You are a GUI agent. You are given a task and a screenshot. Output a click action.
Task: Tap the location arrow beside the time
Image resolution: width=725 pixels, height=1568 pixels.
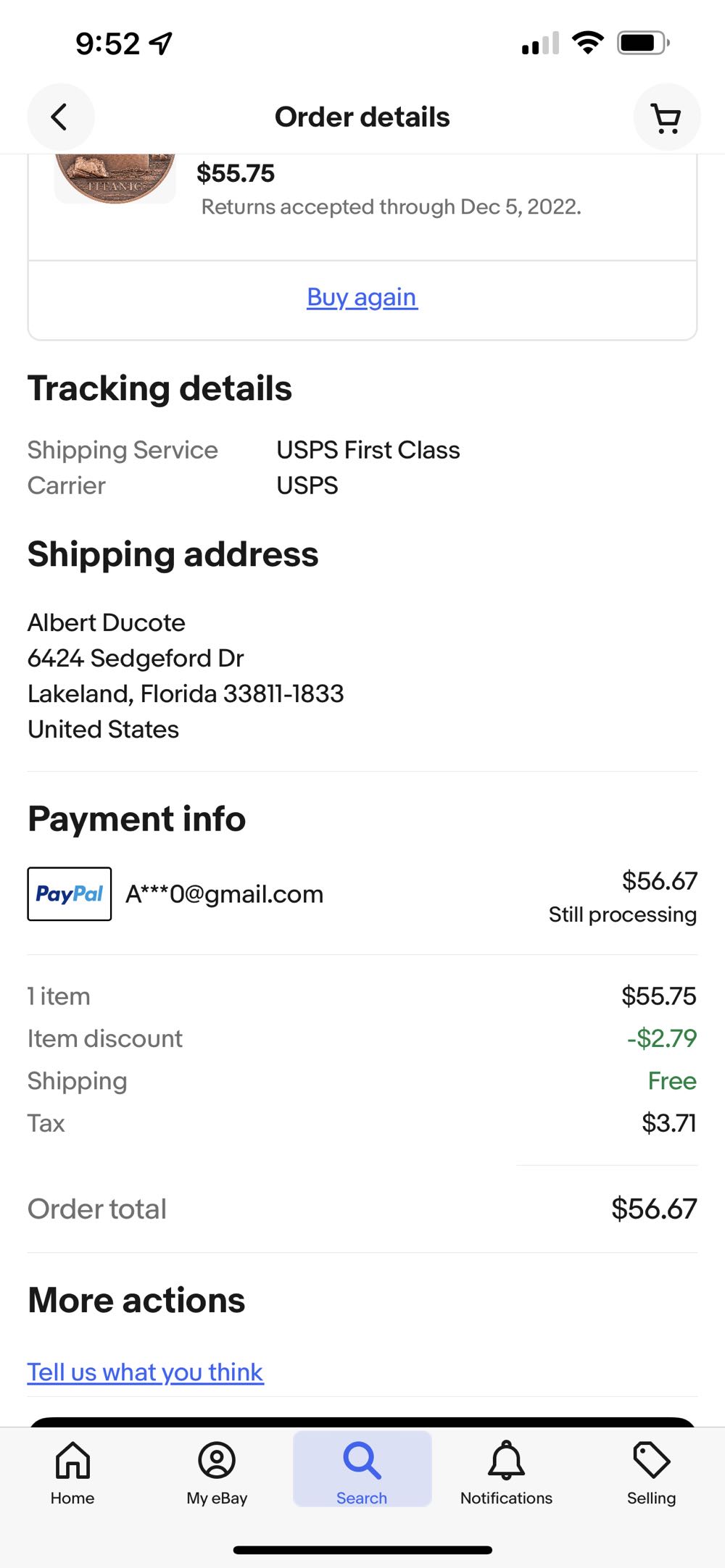click(x=161, y=43)
